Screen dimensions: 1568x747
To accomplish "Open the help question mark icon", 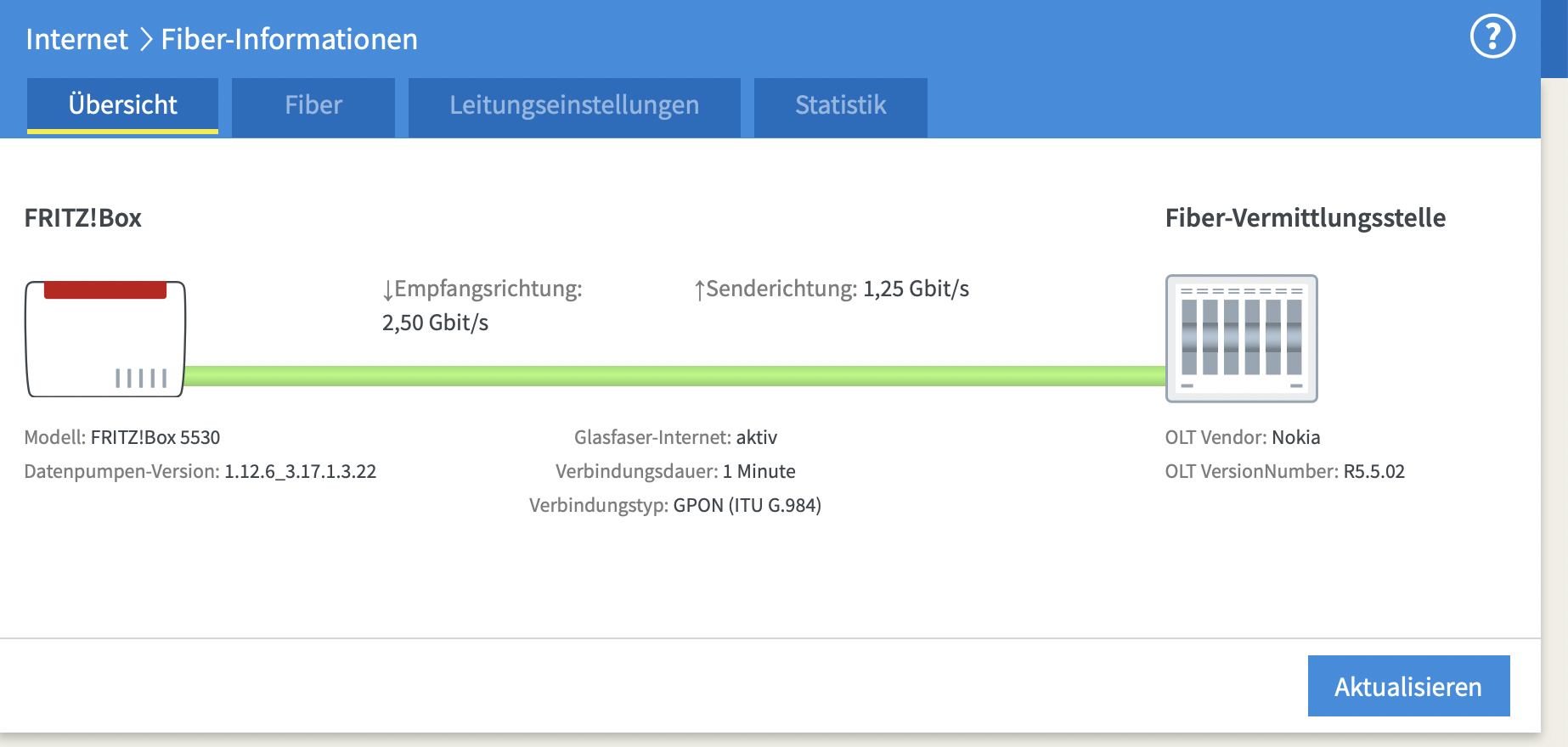I will tap(1492, 37).
